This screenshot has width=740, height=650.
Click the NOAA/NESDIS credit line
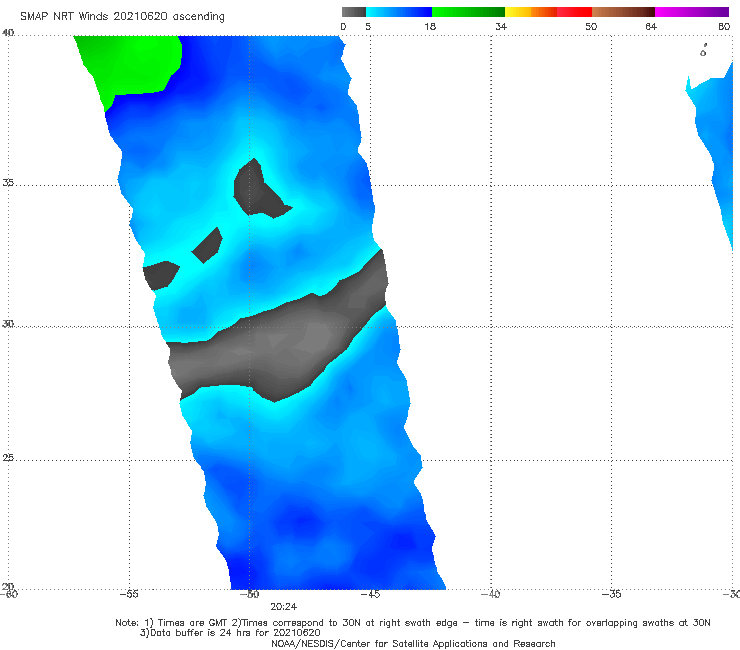click(413, 643)
